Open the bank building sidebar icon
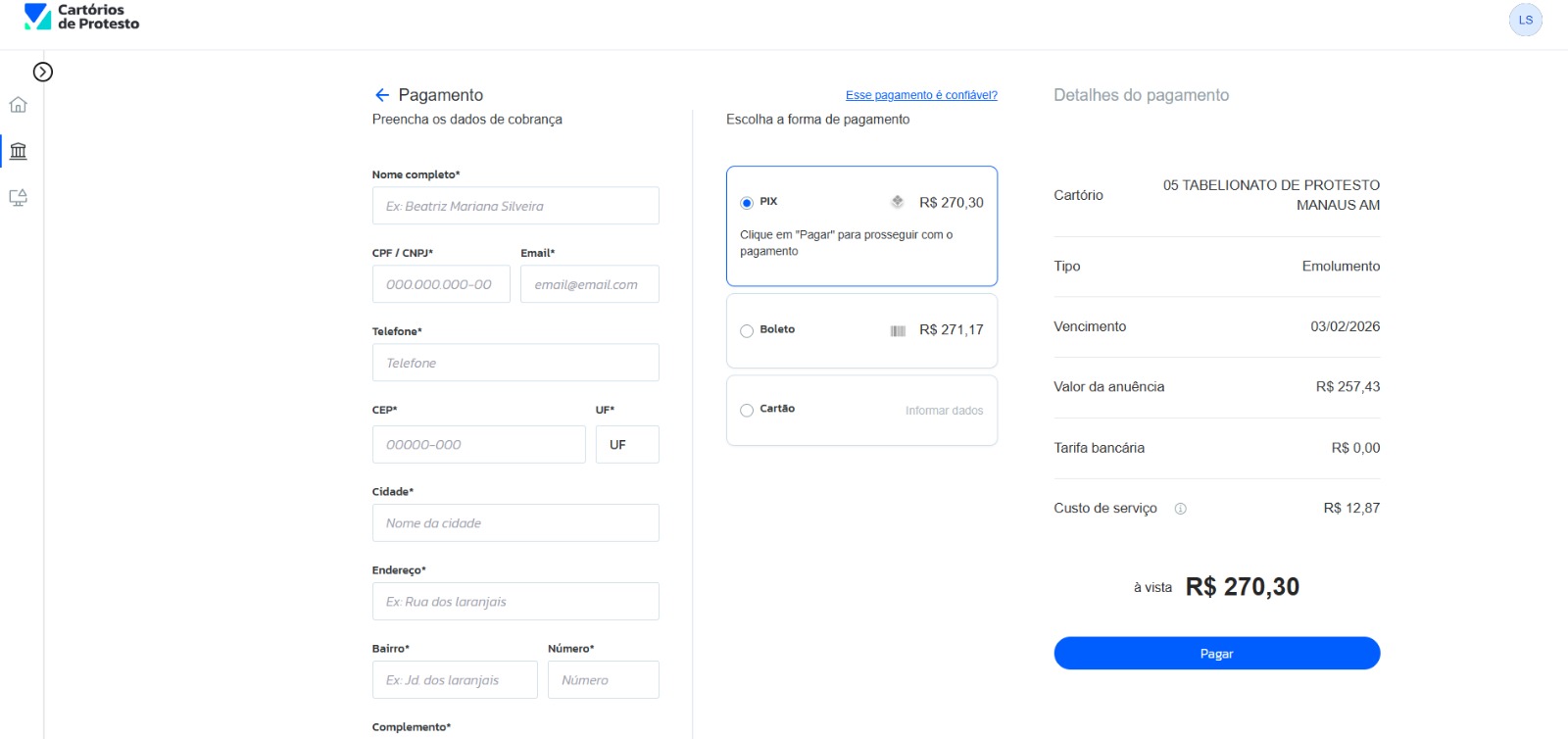This screenshot has width=1568, height=739. (x=19, y=151)
